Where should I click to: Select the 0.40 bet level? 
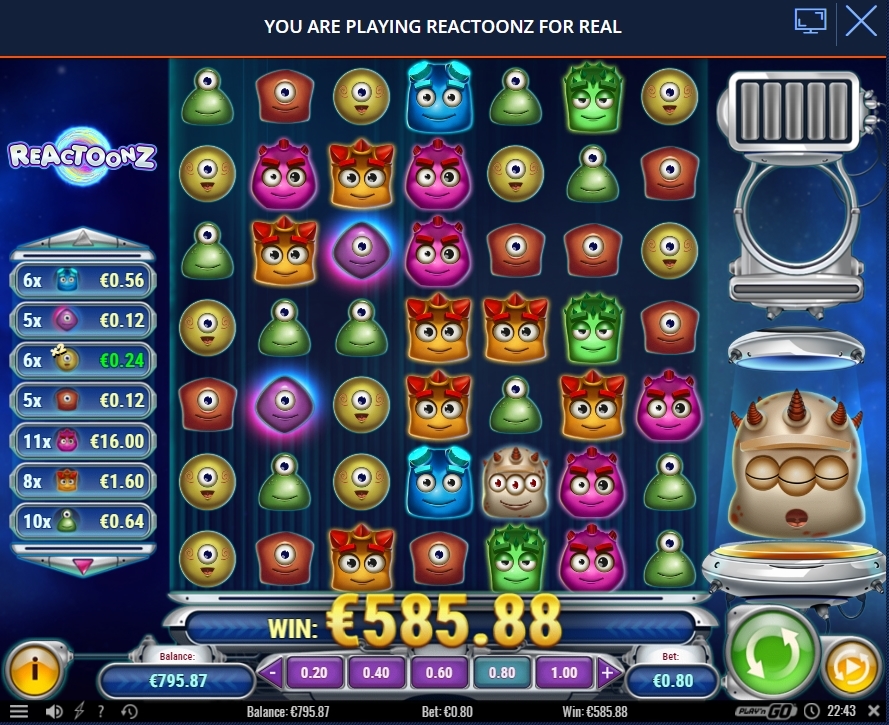[x=376, y=673]
